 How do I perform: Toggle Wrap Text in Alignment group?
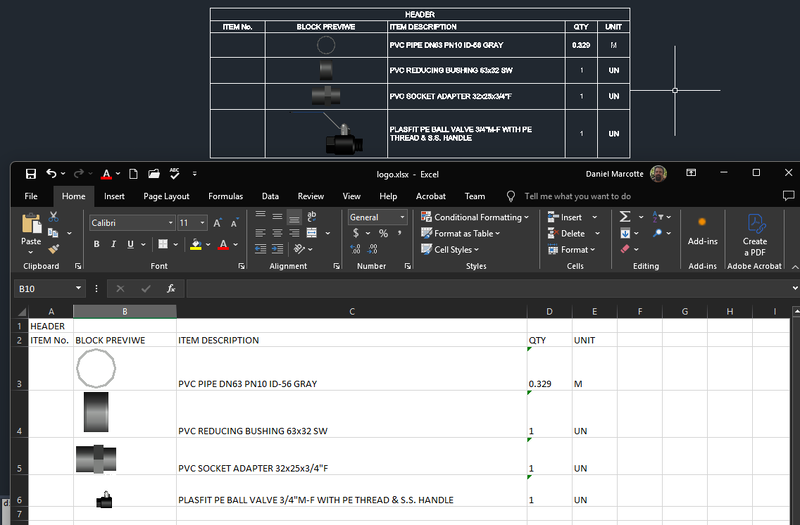(312, 216)
